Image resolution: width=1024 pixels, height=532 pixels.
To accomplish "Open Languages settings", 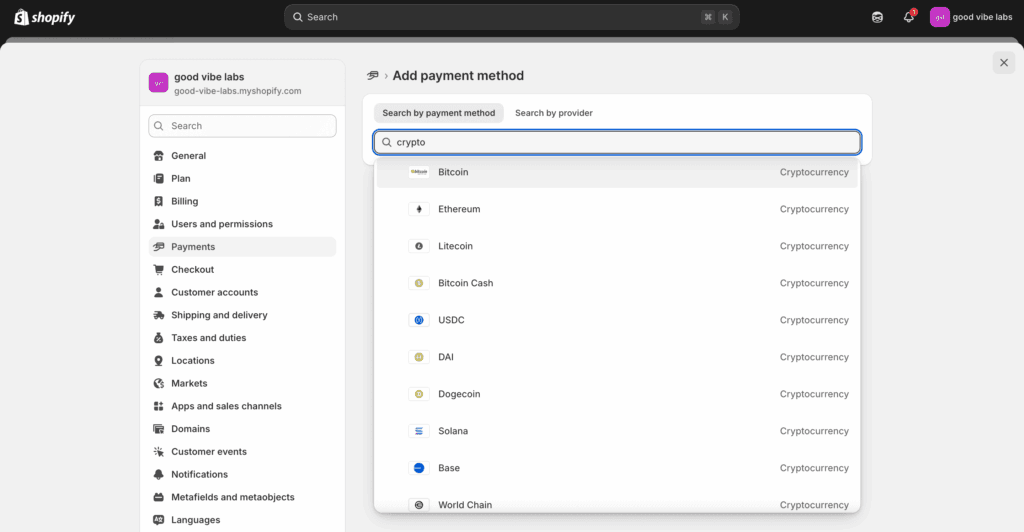I will pyautogui.click(x=242, y=520).
